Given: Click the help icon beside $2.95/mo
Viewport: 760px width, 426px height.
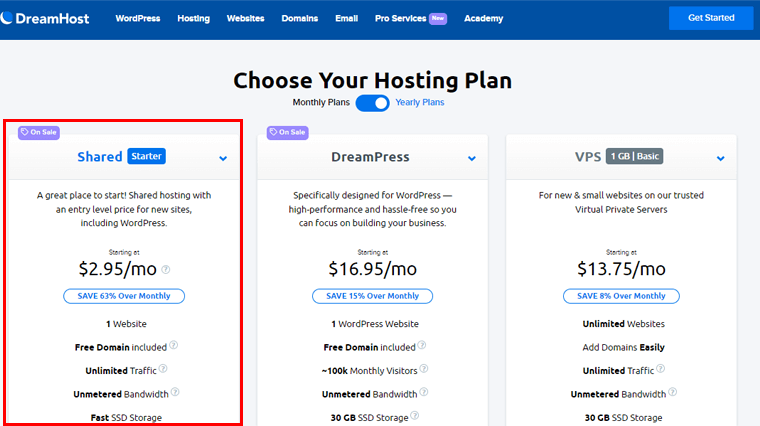Looking at the screenshot, I should (166, 269).
